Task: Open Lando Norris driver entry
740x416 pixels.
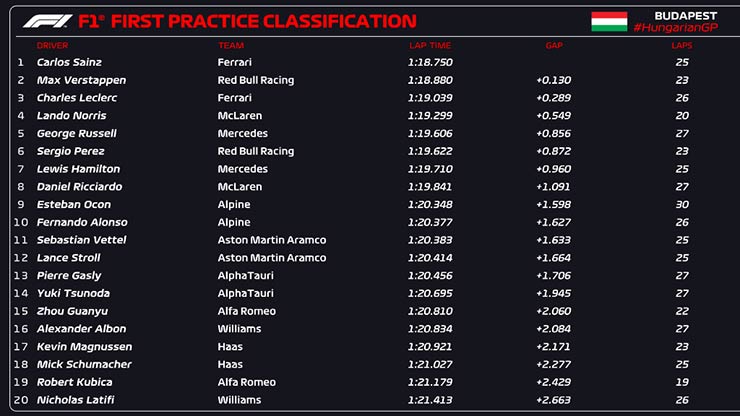Action: (x=69, y=116)
